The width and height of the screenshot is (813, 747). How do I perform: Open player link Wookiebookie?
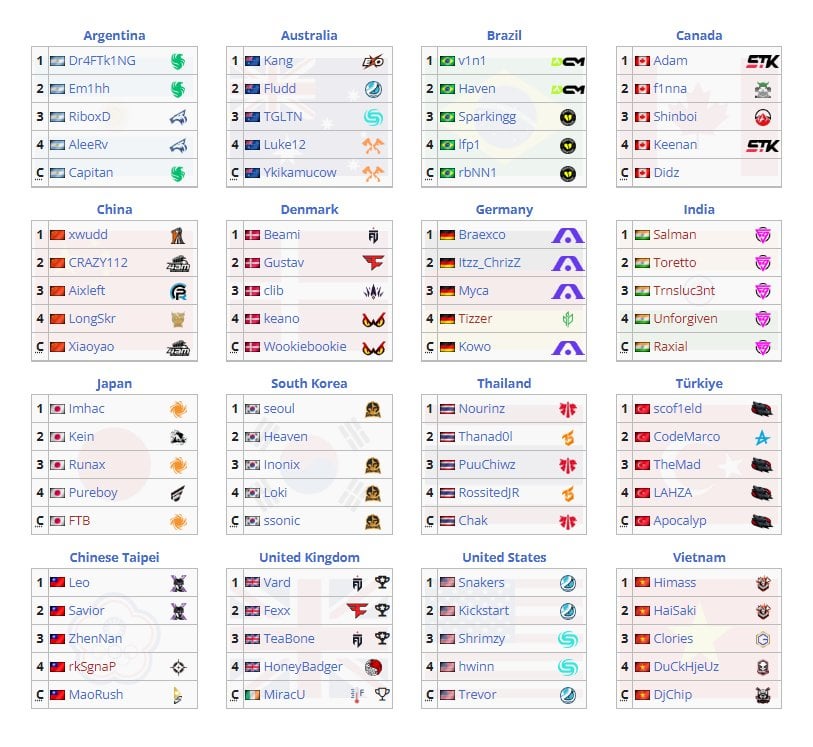pyautogui.click(x=305, y=347)
